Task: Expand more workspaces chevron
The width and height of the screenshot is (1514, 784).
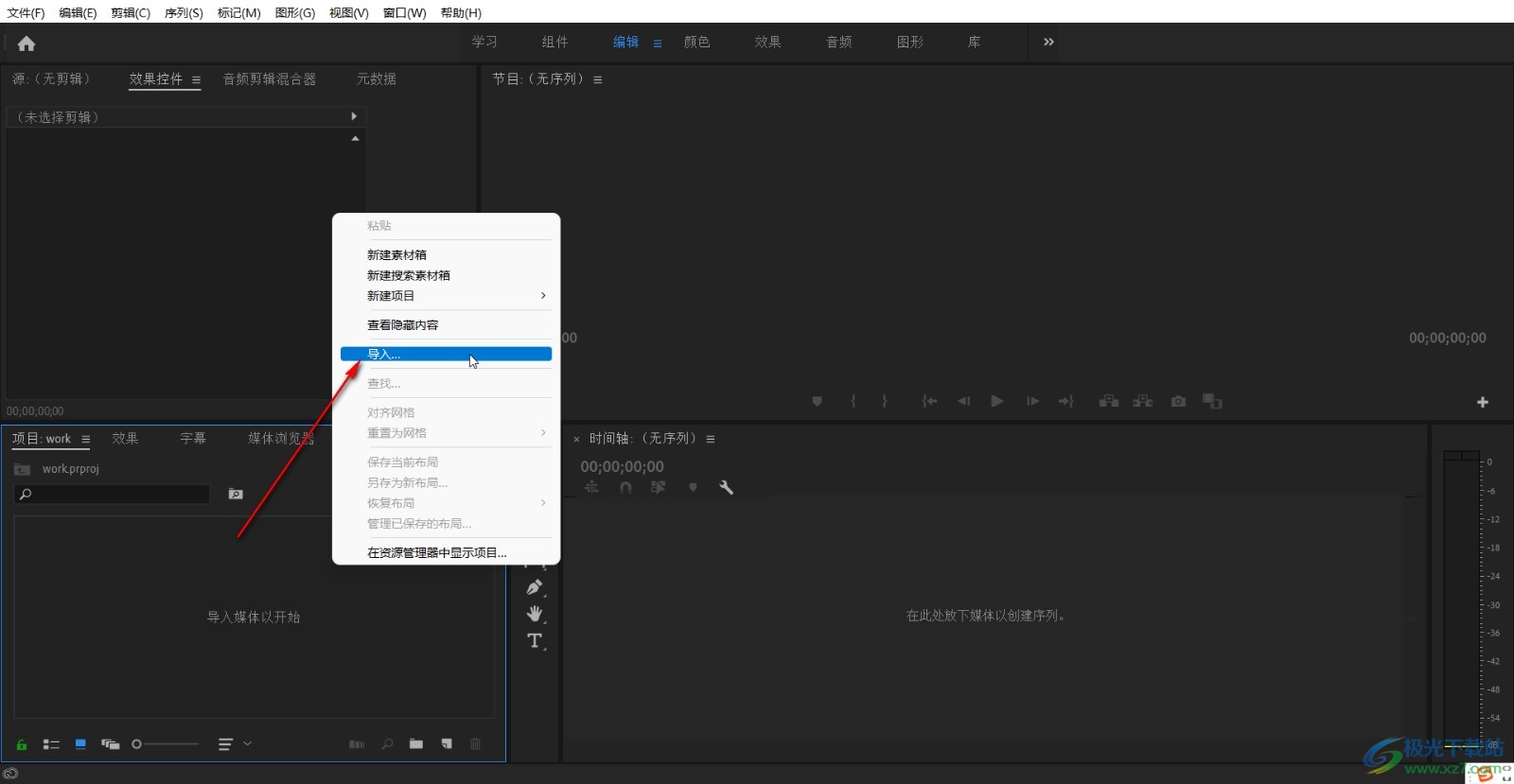Action: [x=1048, y=42]
